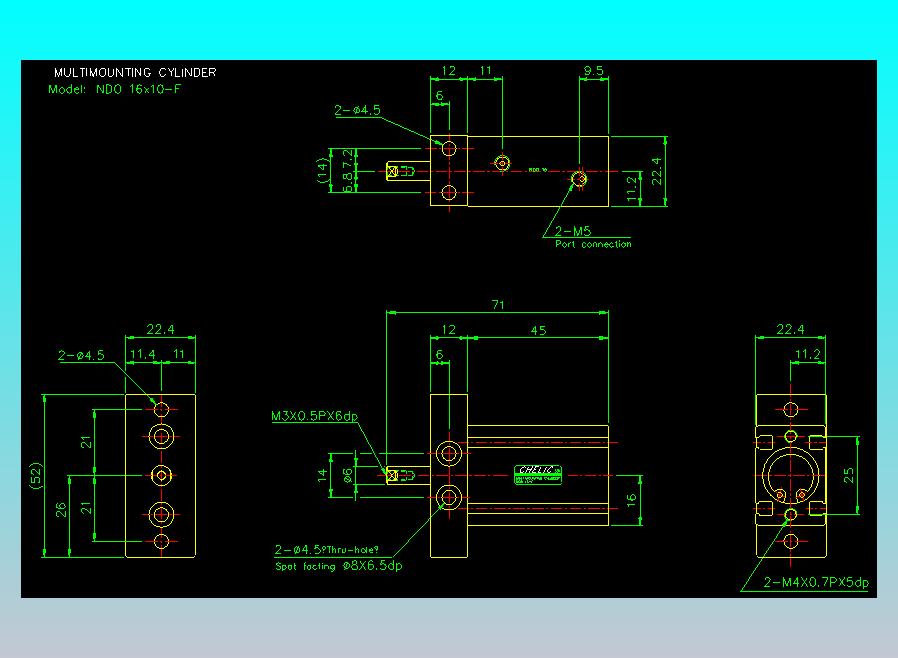Select the 2-ø4.5 label in left view
The width and height of the screenshot is (898, 658).
[81, 355]
